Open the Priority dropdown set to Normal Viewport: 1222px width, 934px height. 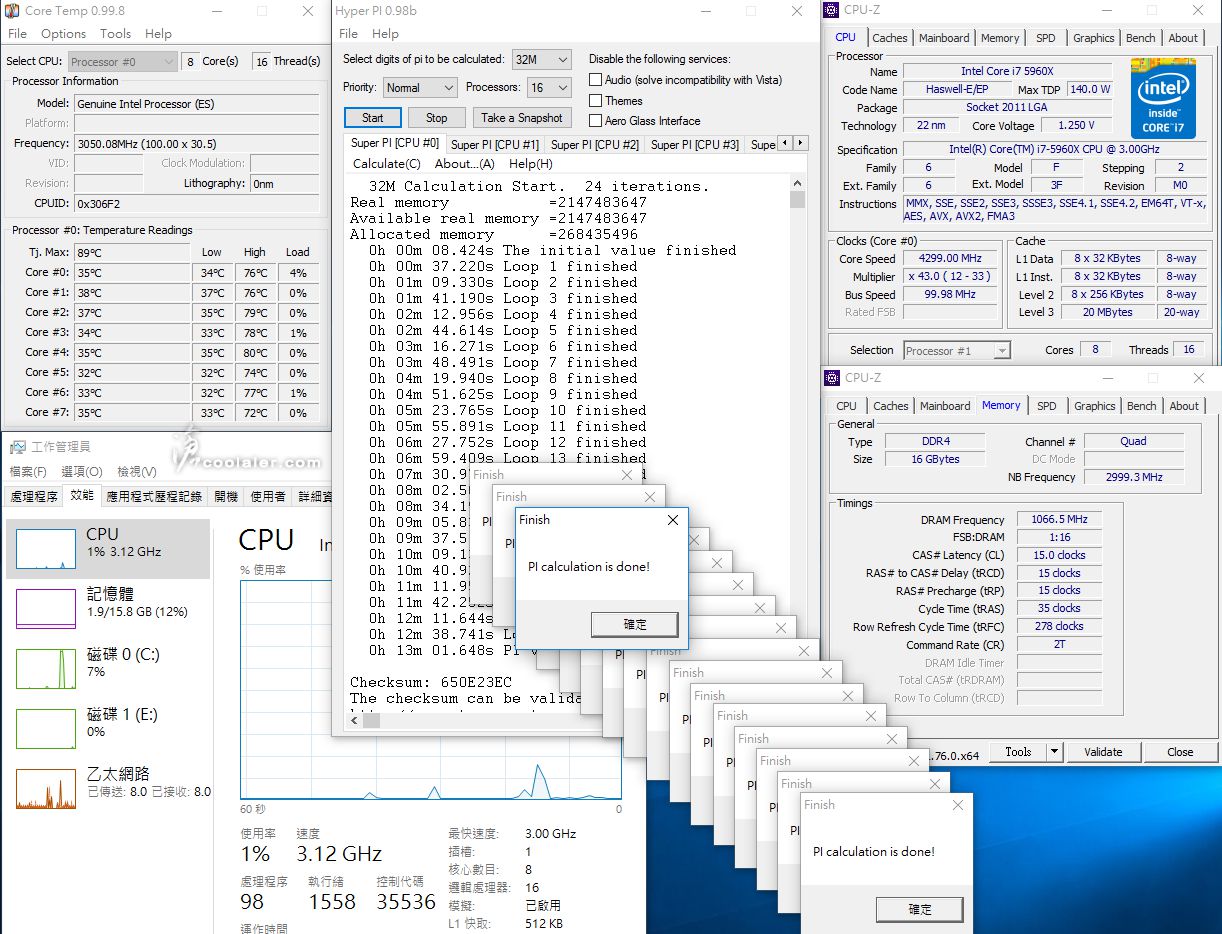pos(420,88)
